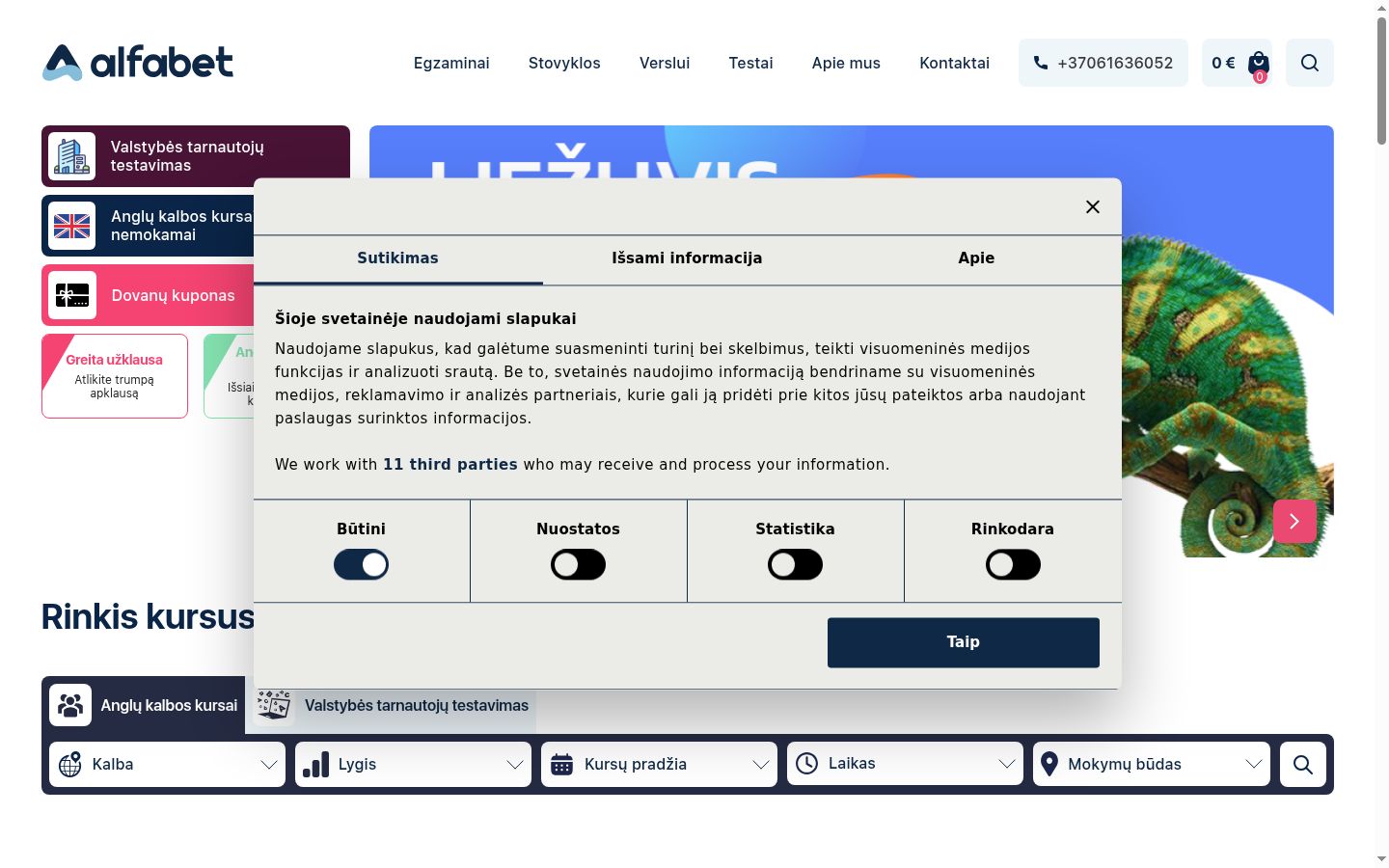Open the Apie tab in cookie dialog
The height and width of the screenshot is (868, 1389).
click(976, 258)
